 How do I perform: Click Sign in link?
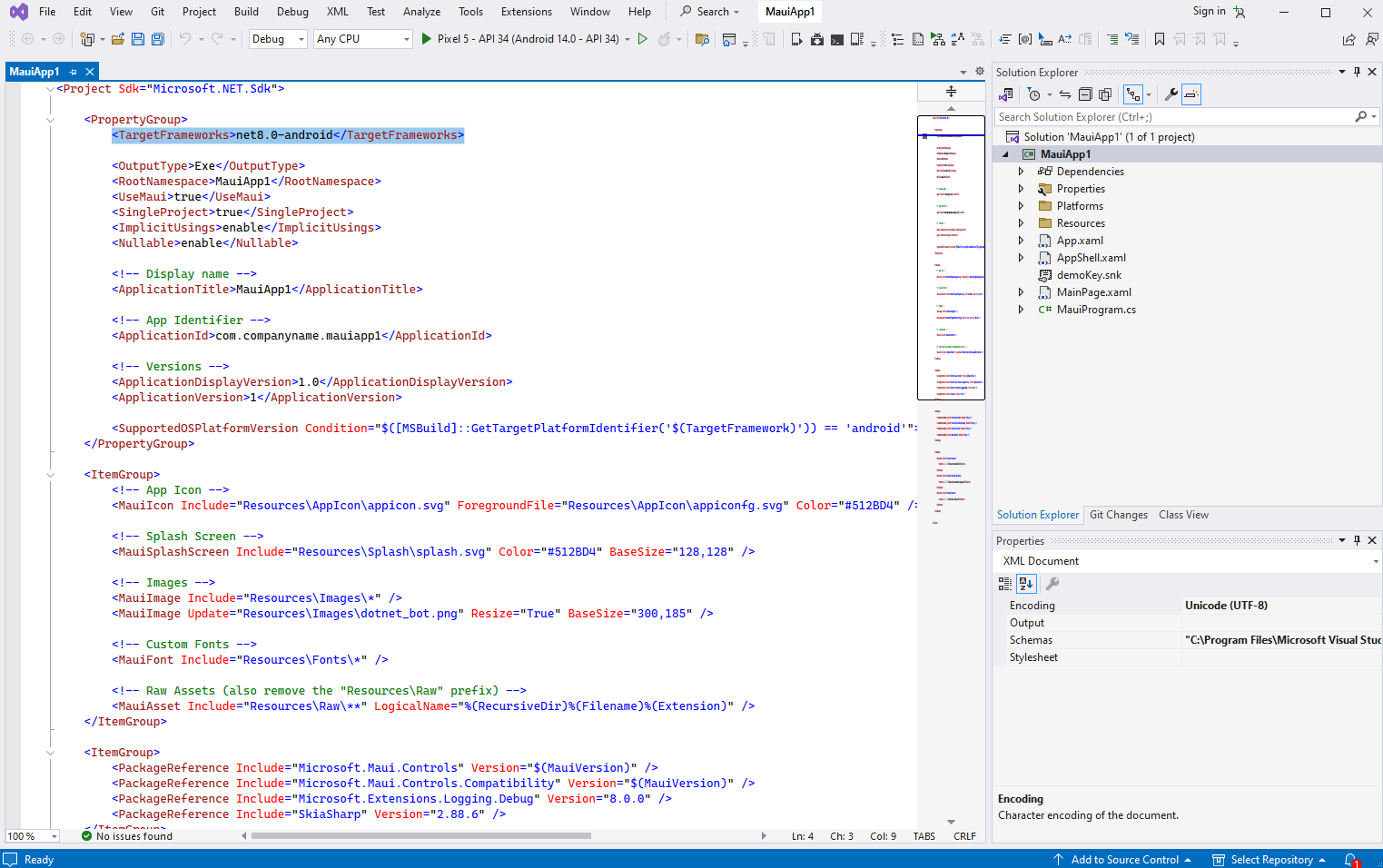(x=1209, y=11)
